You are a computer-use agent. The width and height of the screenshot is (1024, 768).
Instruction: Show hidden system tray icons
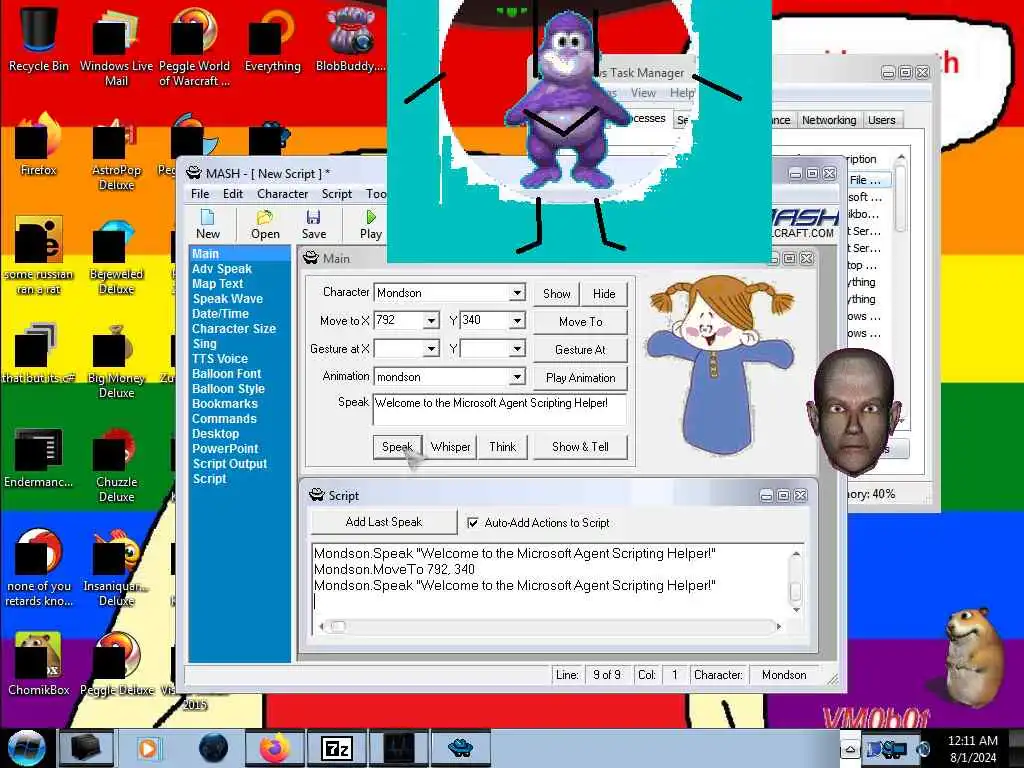tap(850, 749)
